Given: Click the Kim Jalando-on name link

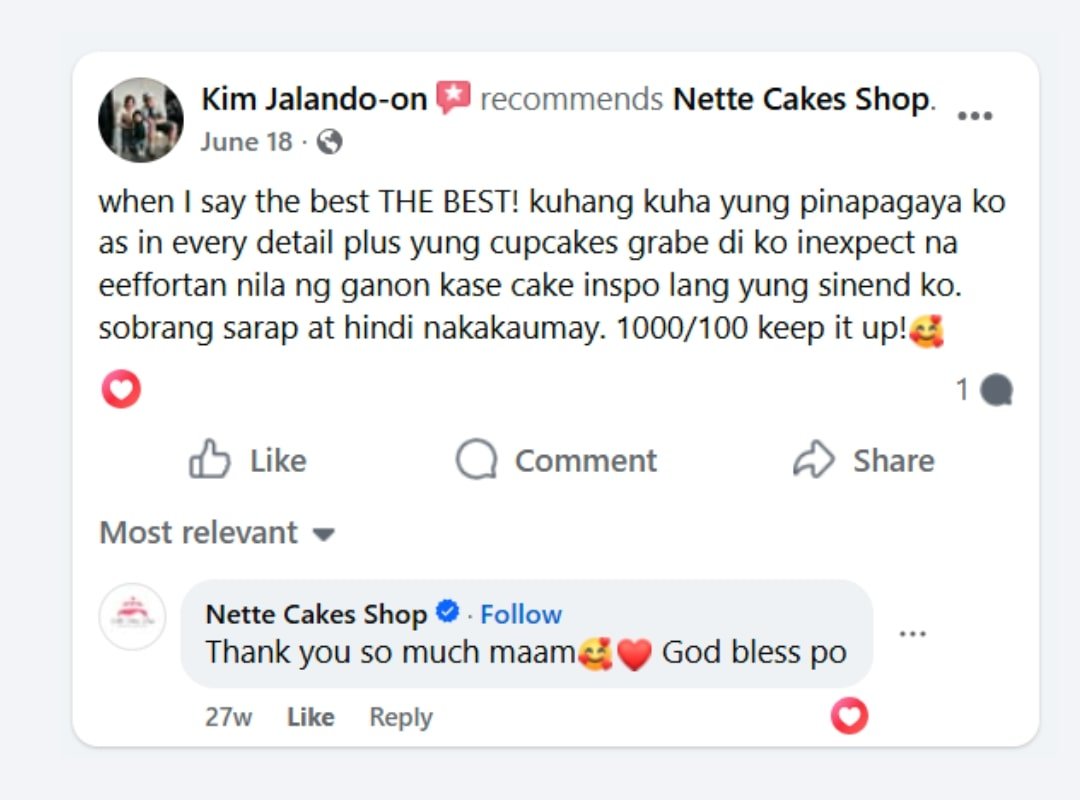Looking at the screenshot, I should [x=314, y=99].
